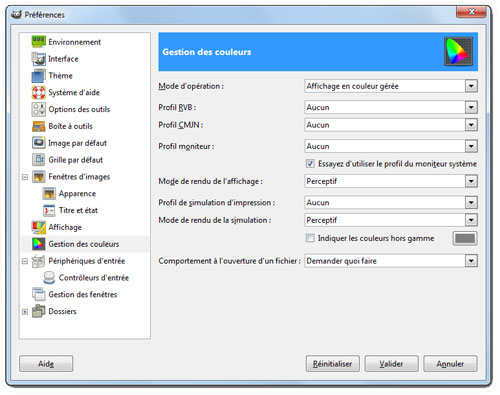Select the Image par défaut icon

click(x=39, y=143)
